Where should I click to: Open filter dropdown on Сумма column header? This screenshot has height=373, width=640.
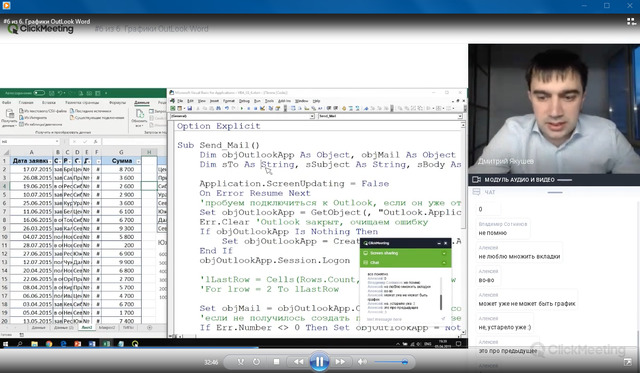pos(138,161)
